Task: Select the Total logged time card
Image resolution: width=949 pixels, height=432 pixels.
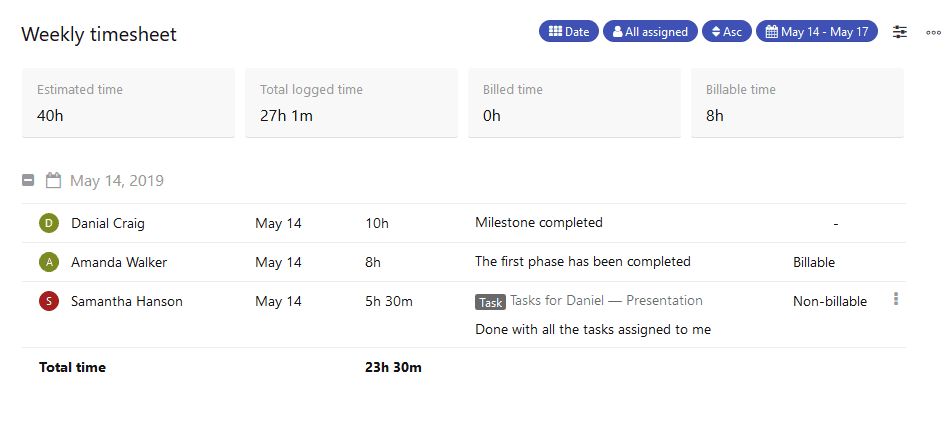Action: 351,103
